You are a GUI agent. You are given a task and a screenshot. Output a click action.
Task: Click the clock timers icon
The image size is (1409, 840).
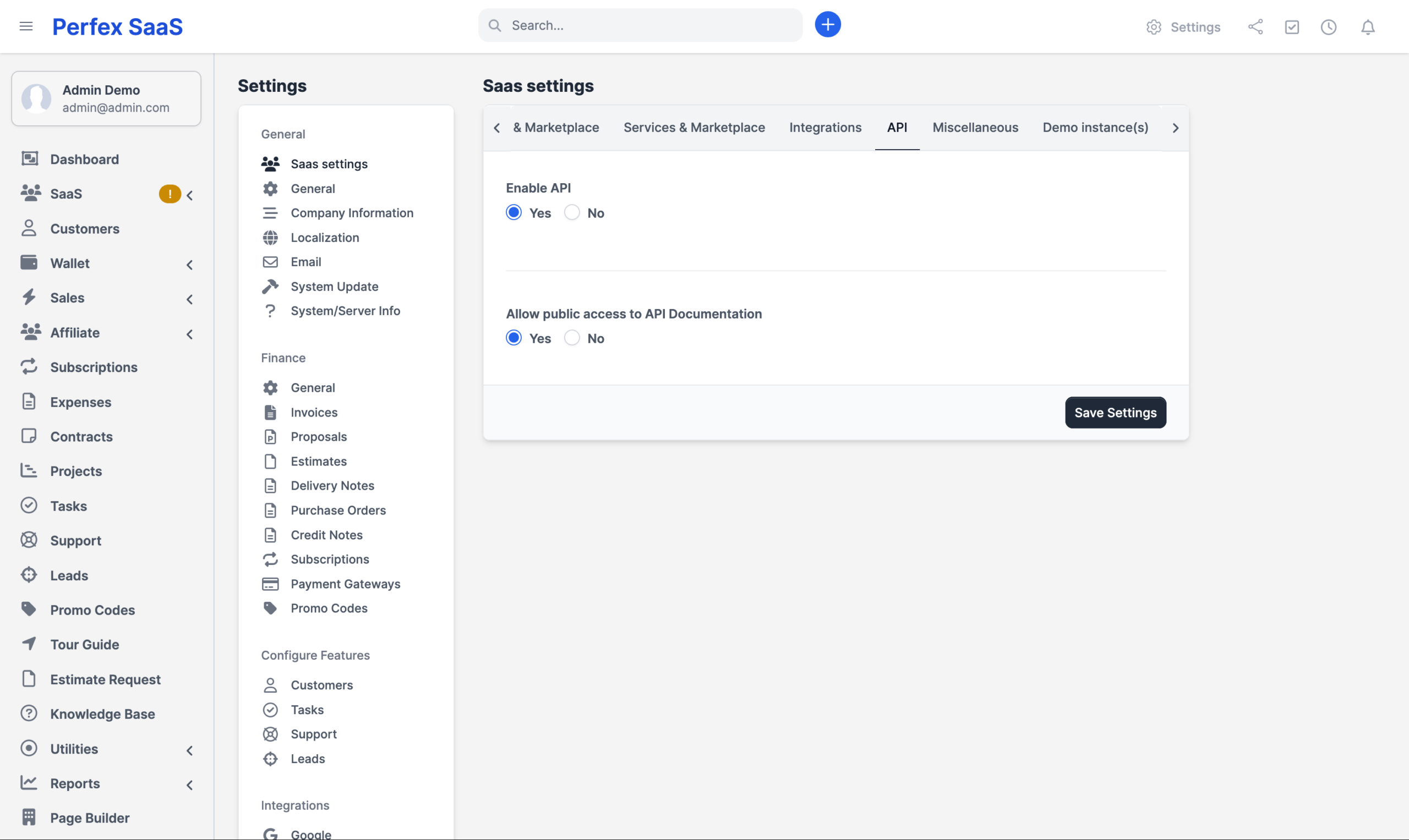(x=1328, y=26)
